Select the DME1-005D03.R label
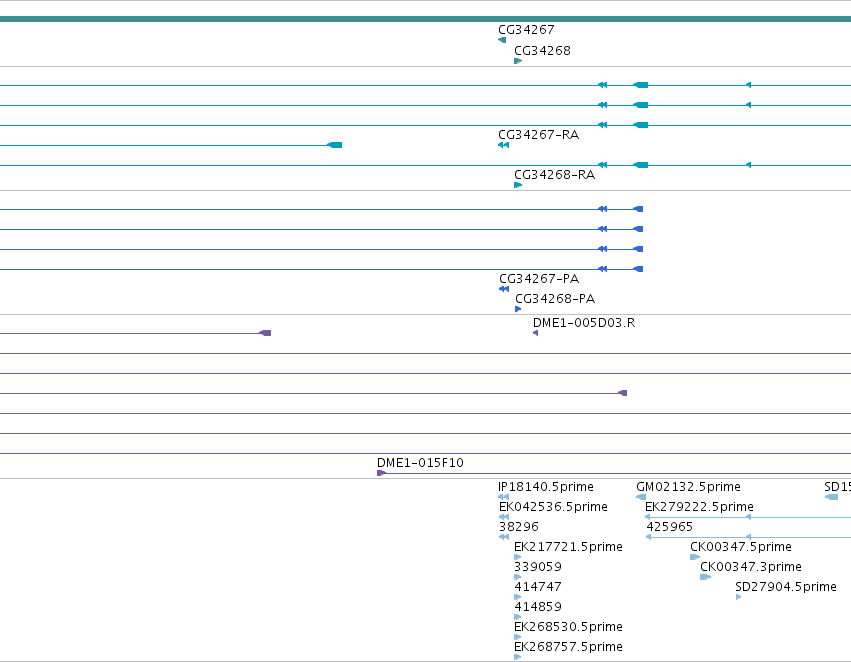The image size is (851, 662). click(x=583, y=323)
